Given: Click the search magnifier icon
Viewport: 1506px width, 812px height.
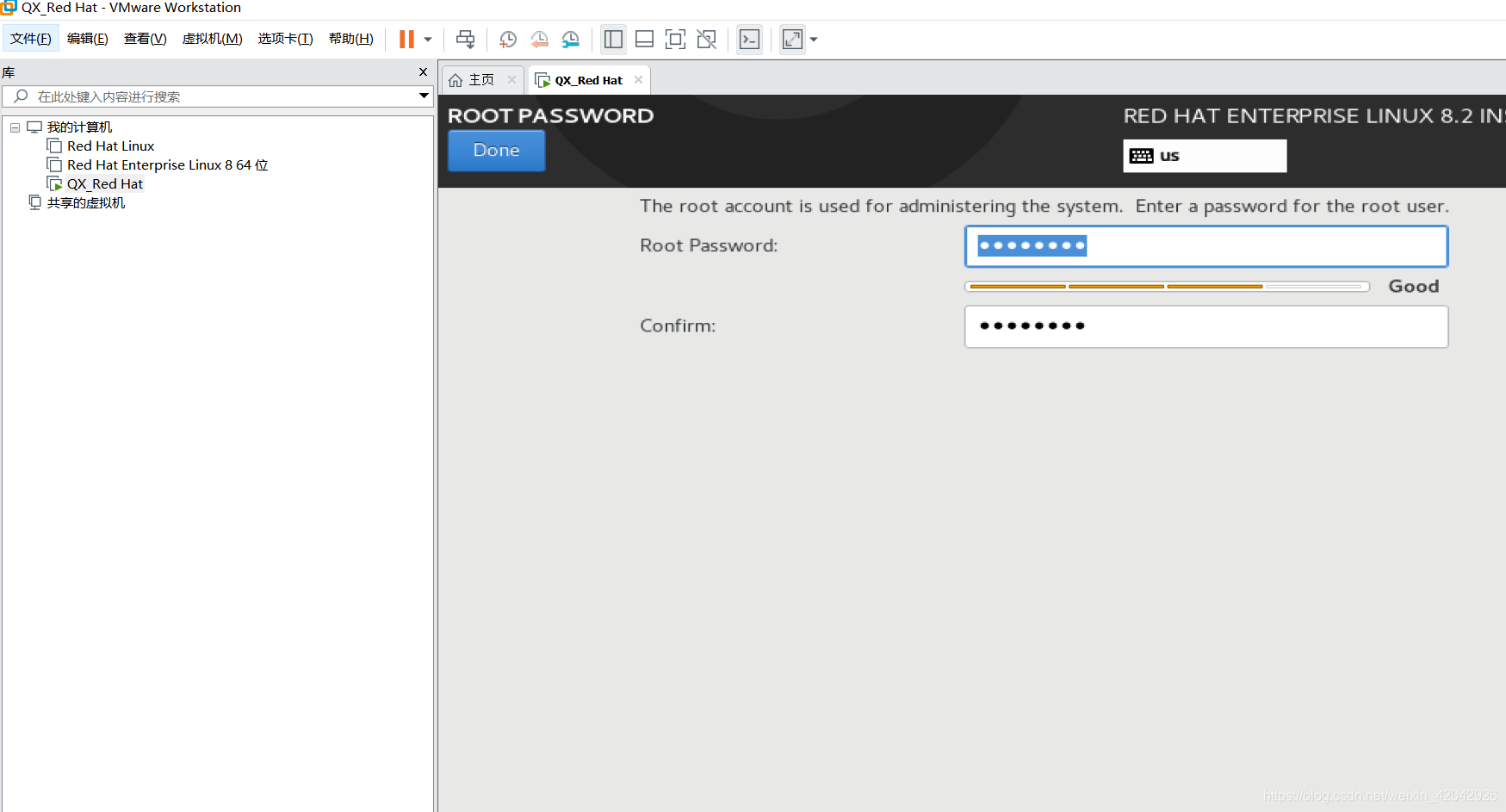Looking at the screenshot, I should (x=22, y=96).
